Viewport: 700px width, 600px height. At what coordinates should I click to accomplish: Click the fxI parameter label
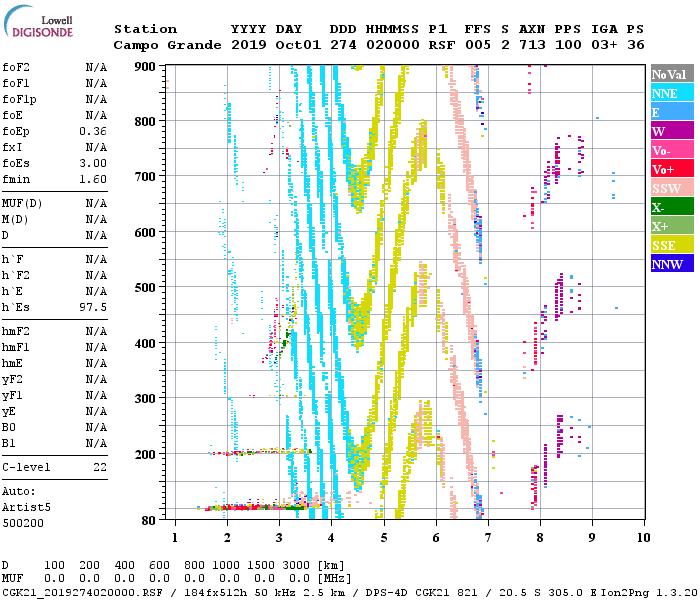12,147
